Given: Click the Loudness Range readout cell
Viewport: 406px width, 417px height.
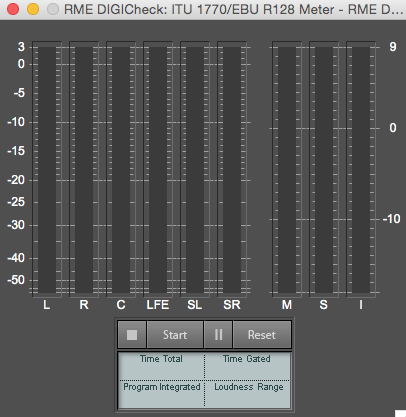Looking at the screenshot, I should click(247, 394).
